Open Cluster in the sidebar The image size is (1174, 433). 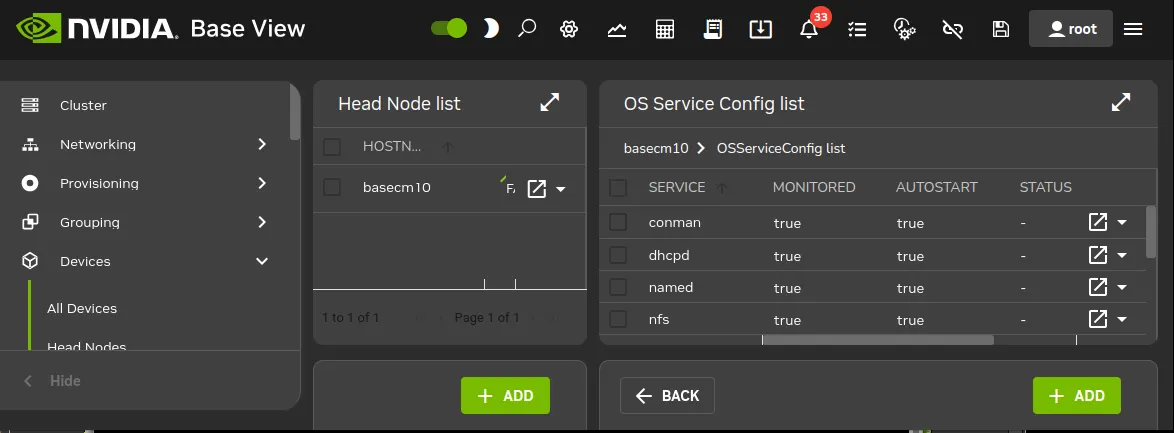coord(83,106)
